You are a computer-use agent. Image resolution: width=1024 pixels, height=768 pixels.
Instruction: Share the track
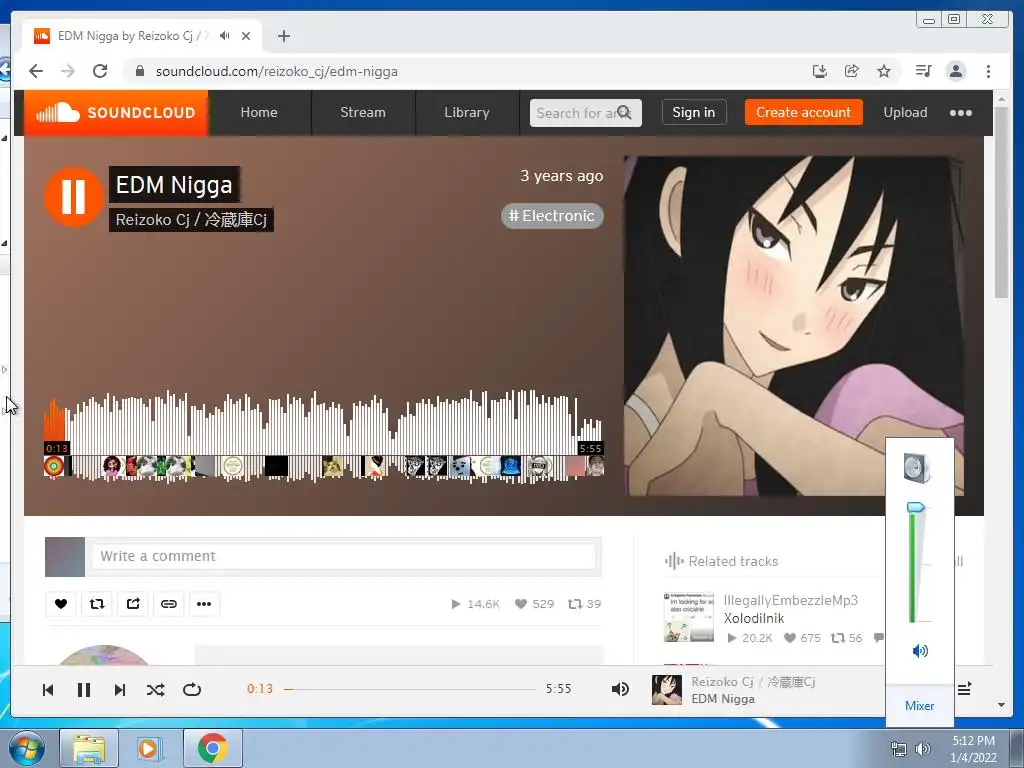coord(133,603)
